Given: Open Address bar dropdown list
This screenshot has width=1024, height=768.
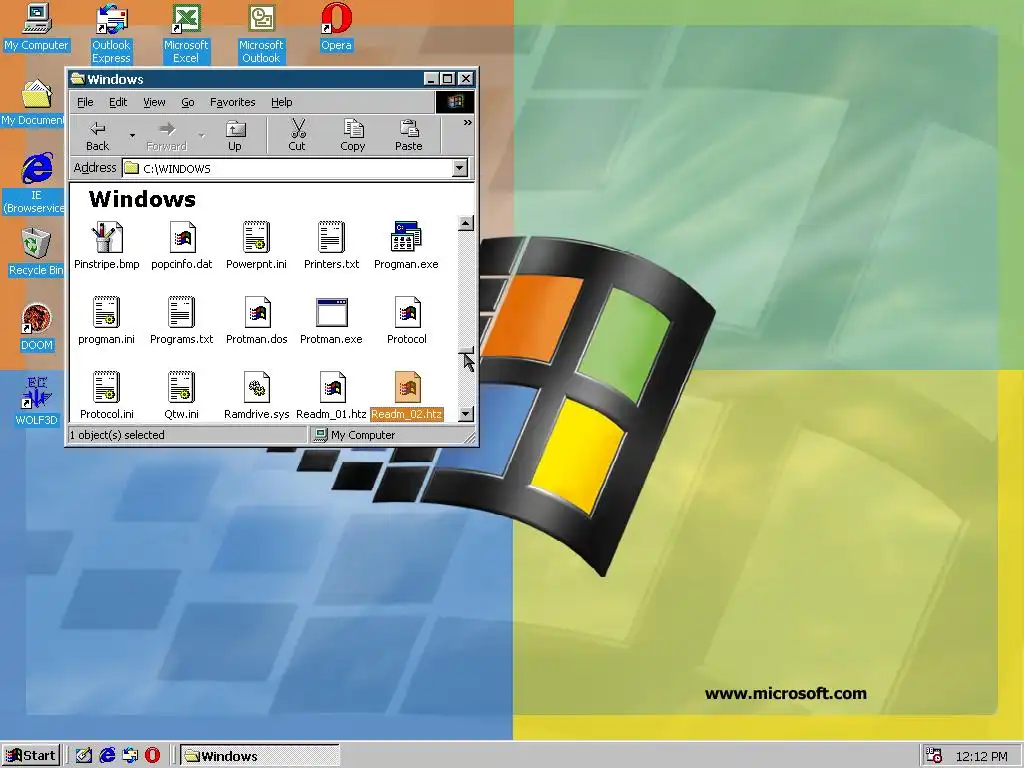Looking at the screenshot, I should (460, 168).
